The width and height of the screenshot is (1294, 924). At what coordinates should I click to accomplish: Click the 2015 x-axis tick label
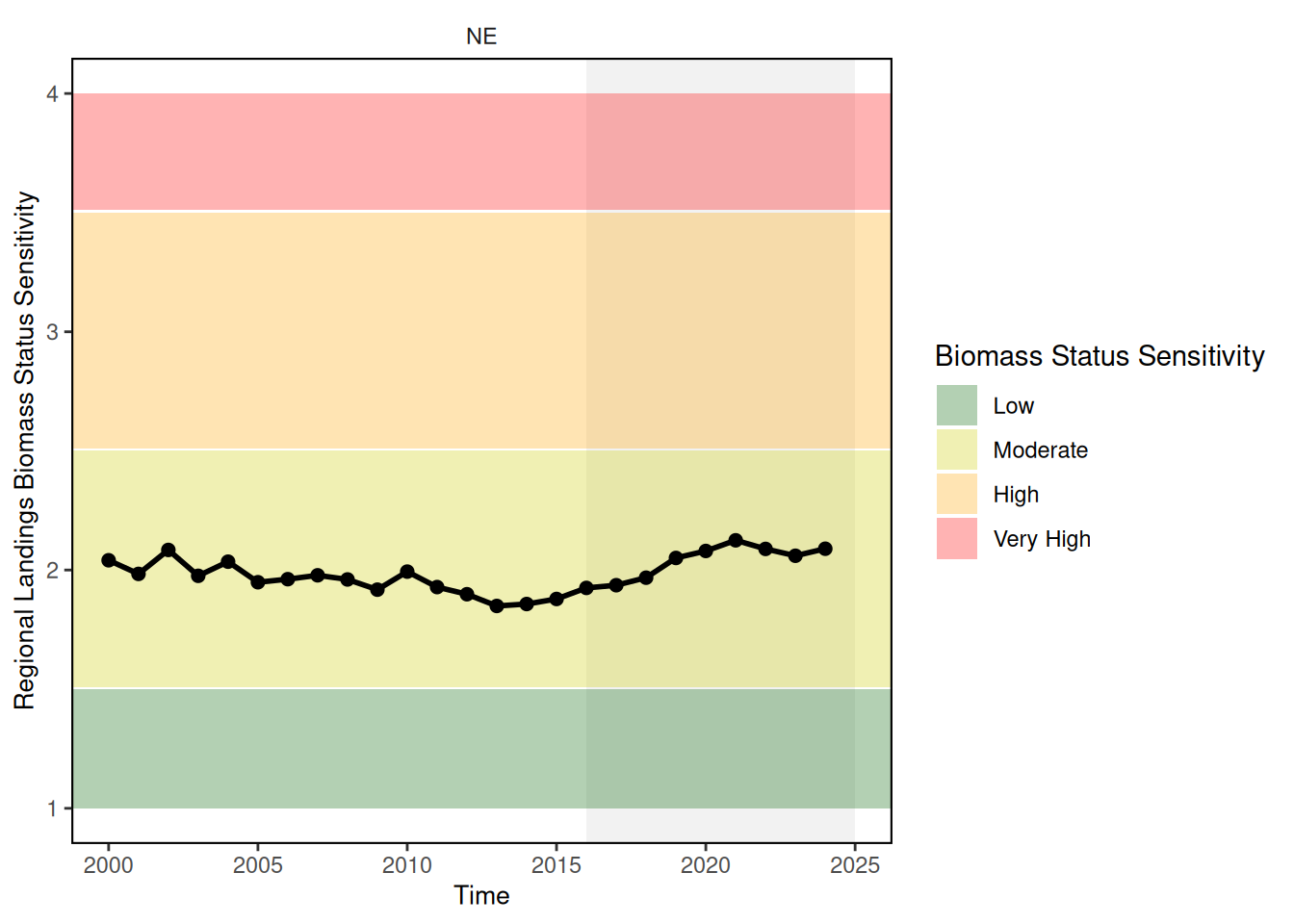(556, 865)
